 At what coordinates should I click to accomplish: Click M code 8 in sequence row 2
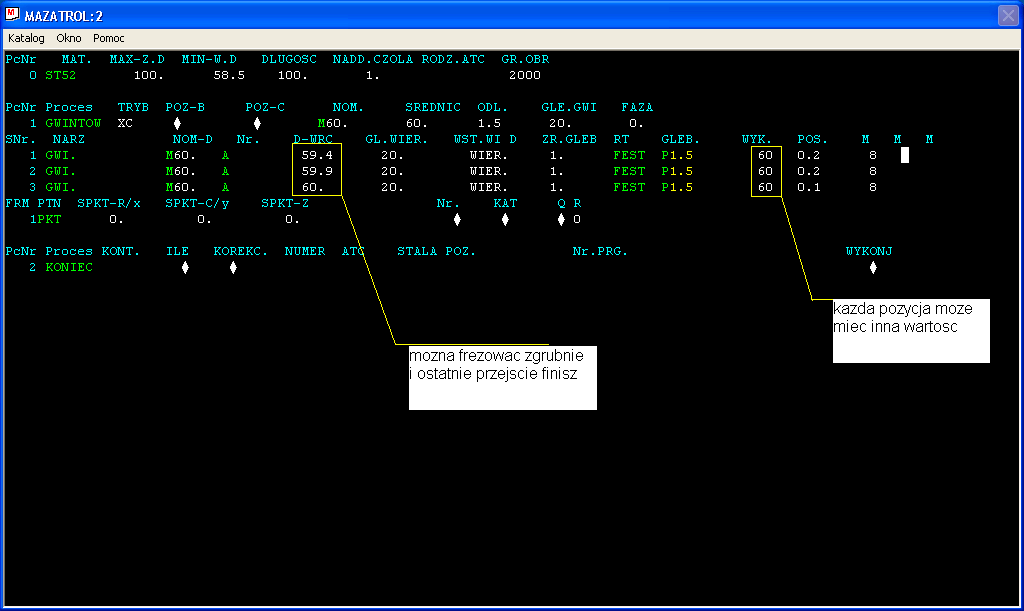(872, 171)
